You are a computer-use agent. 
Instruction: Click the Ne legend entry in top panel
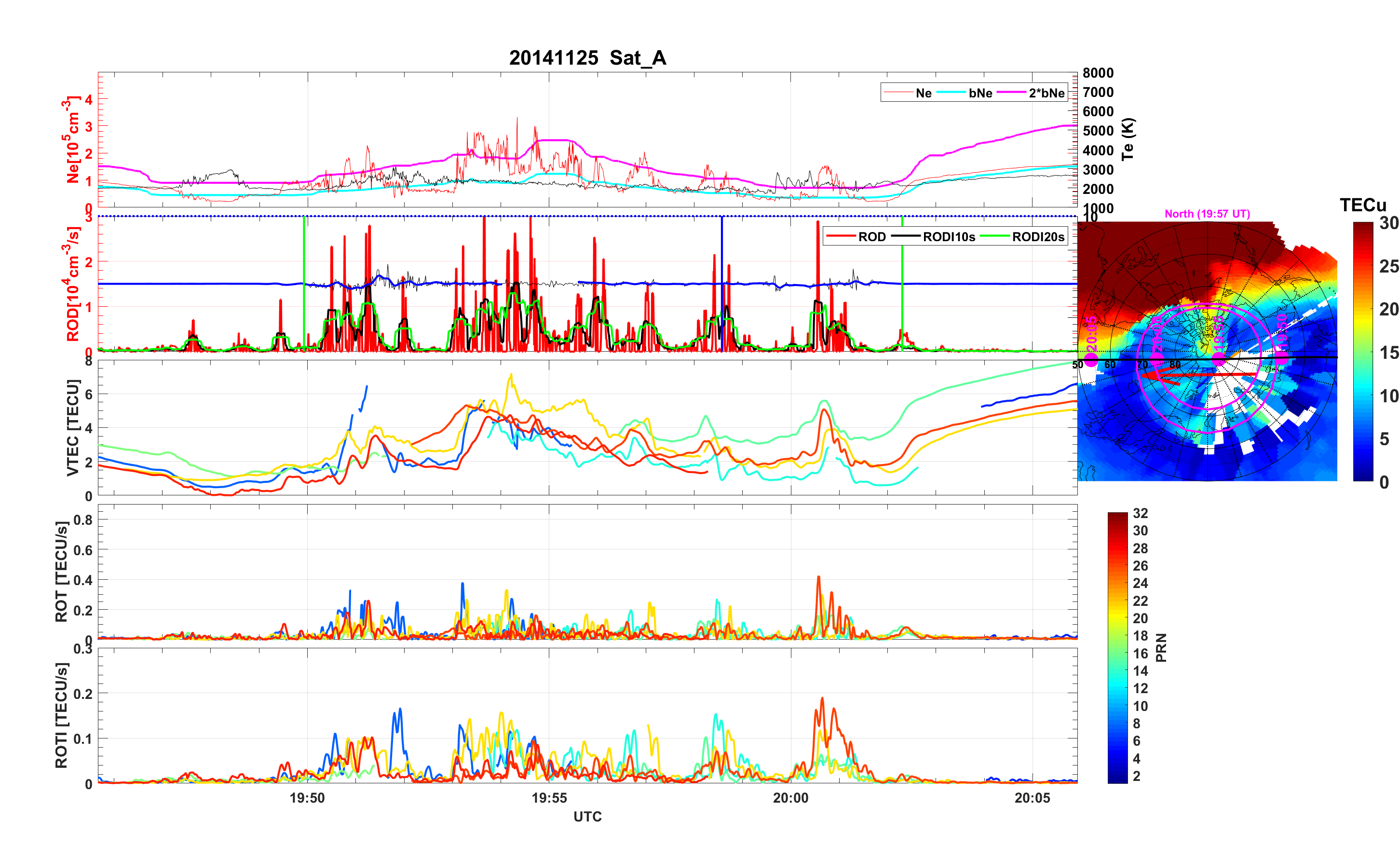click(x=924, y=93)
